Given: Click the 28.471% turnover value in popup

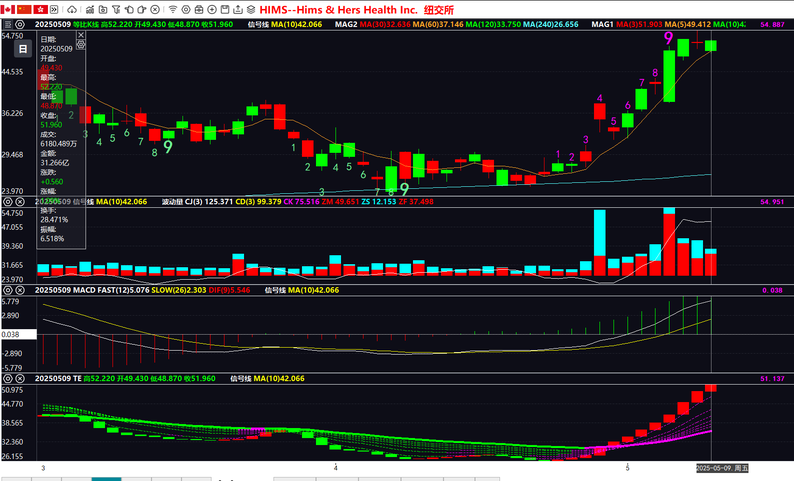Looking at the screenshot, I should pos(54,219).
